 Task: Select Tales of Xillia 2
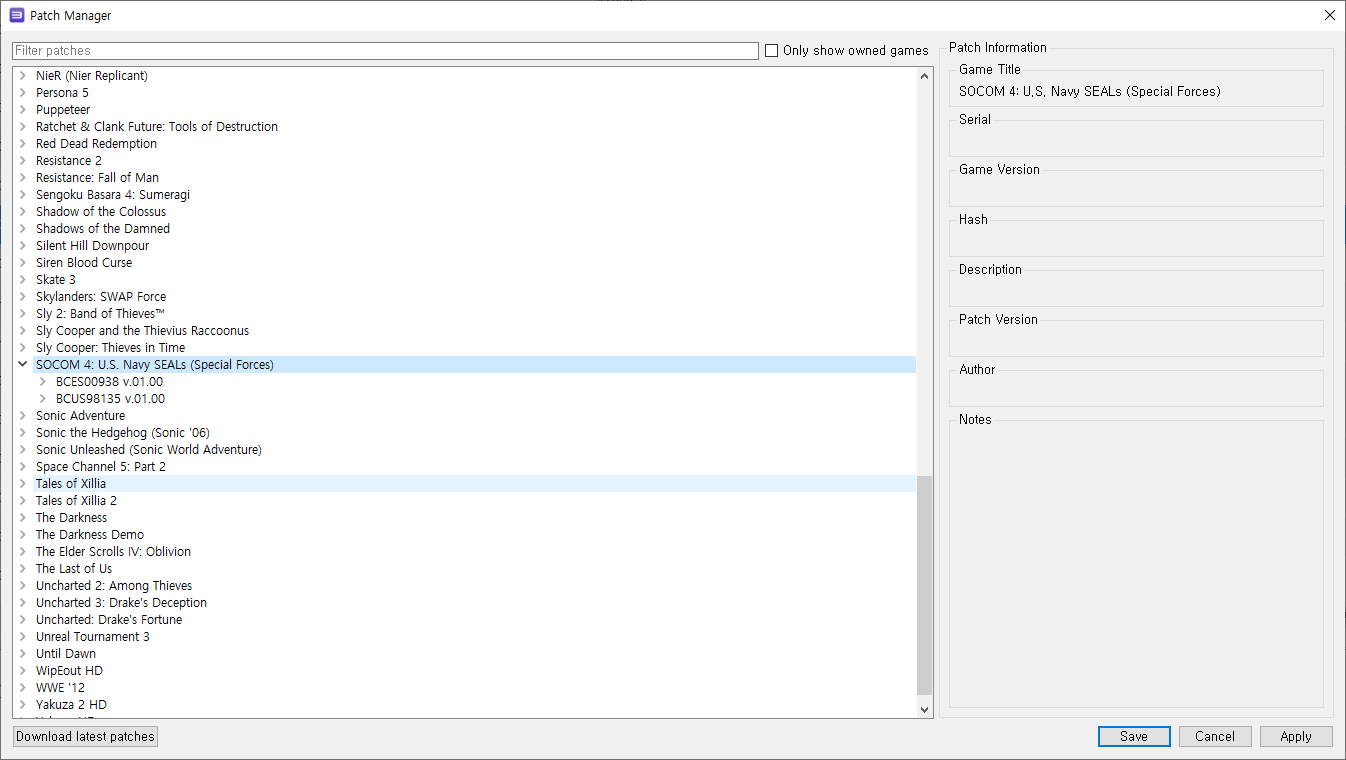[76, 501]
